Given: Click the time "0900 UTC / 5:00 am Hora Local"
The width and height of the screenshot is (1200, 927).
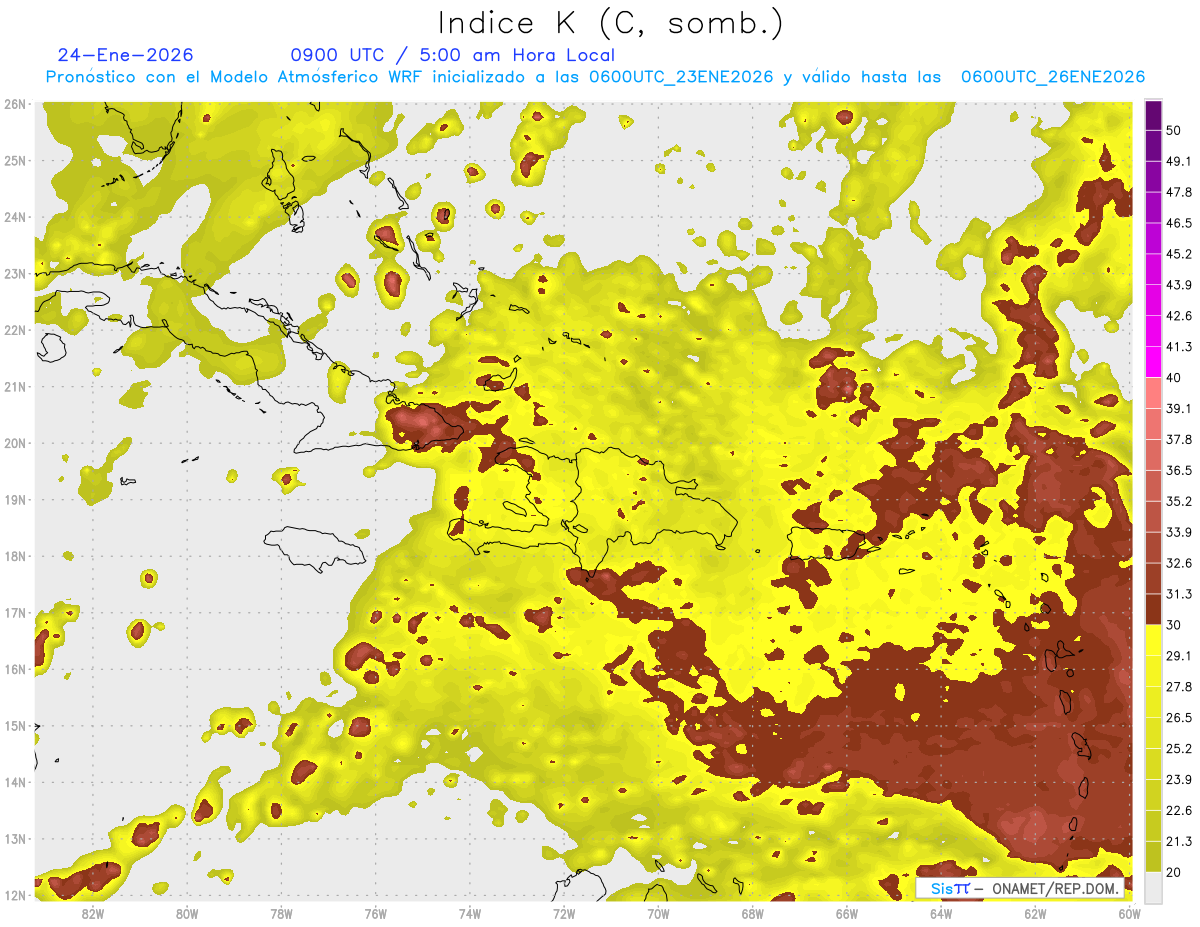Looking at the screenshot, I should coord(453,55).
